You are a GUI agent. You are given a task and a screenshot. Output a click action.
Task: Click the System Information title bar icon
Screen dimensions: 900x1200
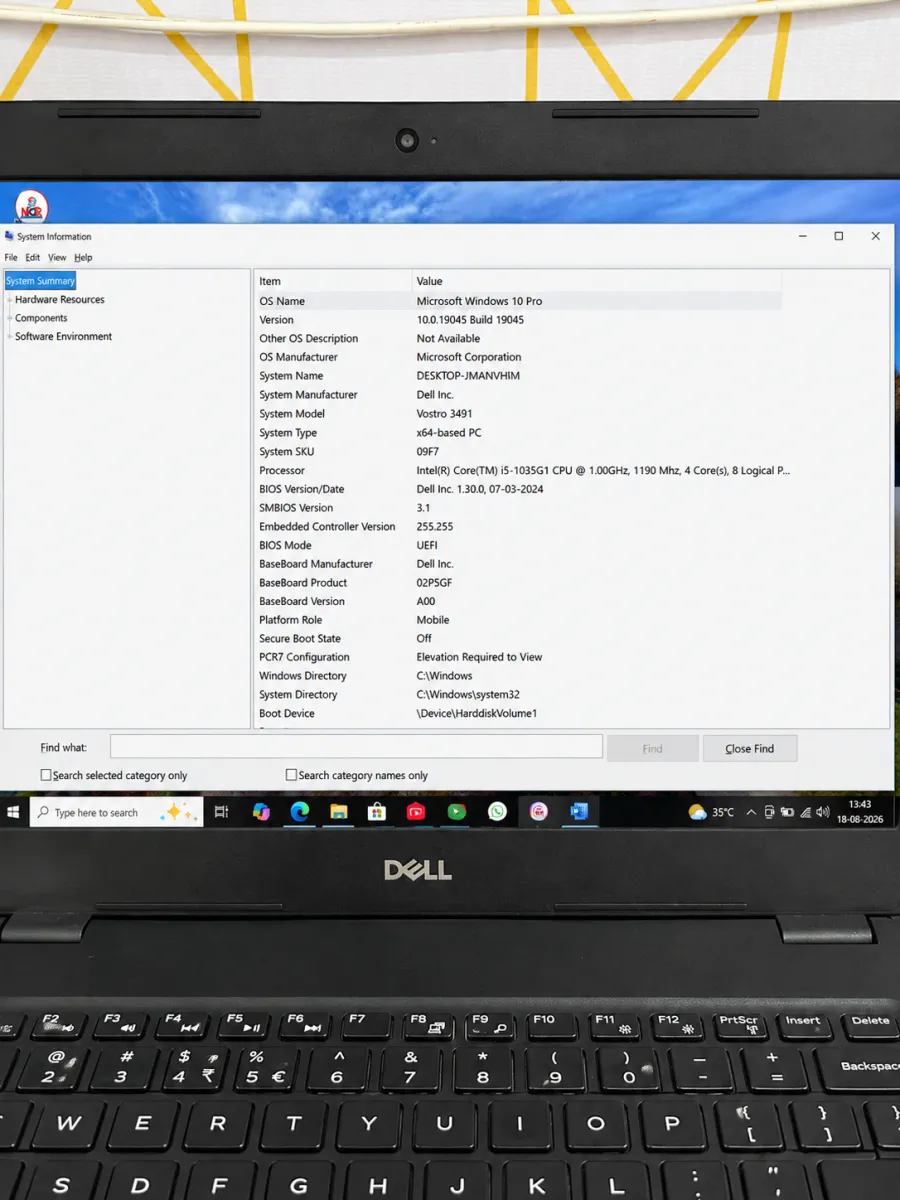pyautogui.click(x=9, y=236)
